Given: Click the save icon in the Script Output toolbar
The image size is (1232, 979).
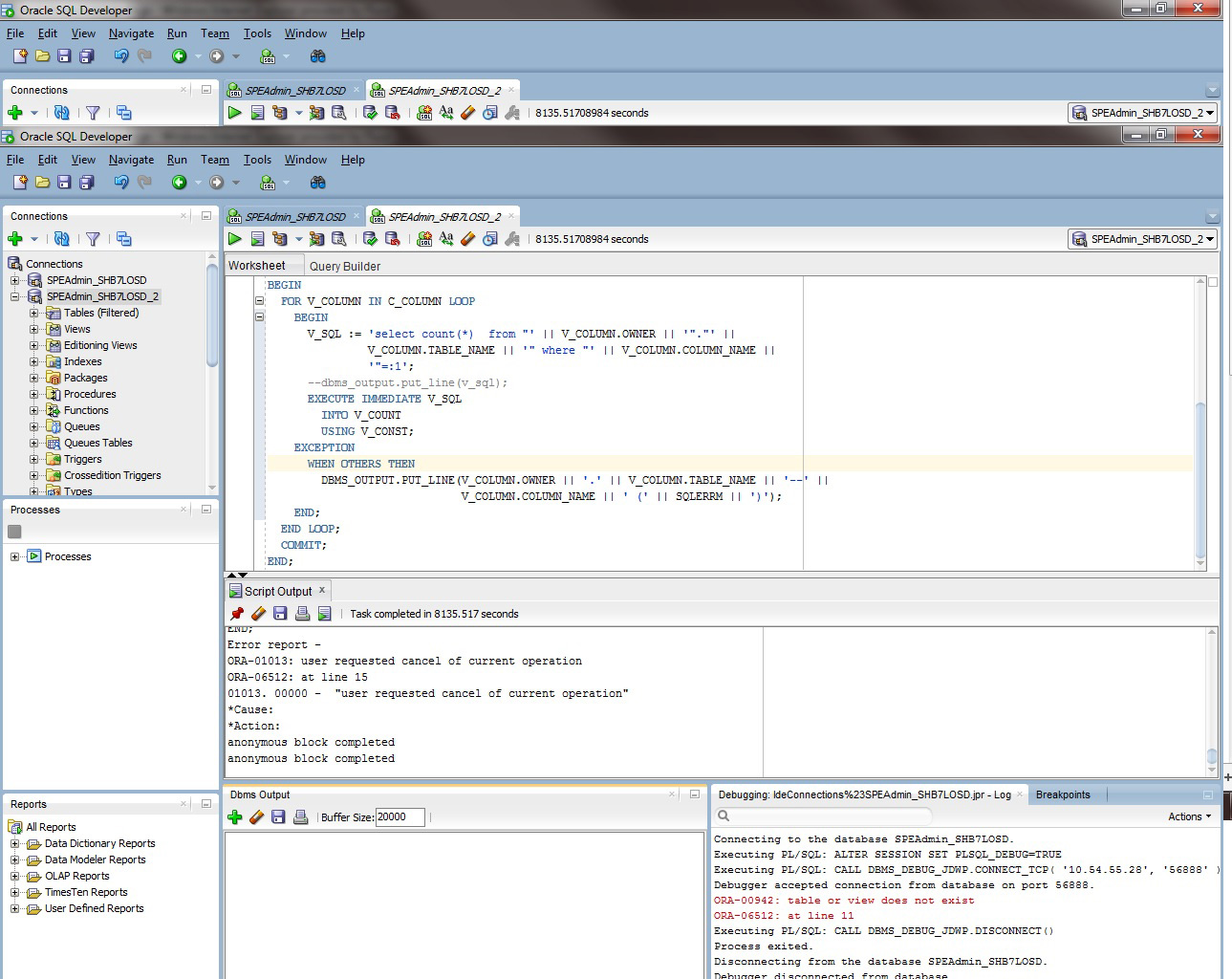Looking at the screenshot, I should (x=280, y=613).
